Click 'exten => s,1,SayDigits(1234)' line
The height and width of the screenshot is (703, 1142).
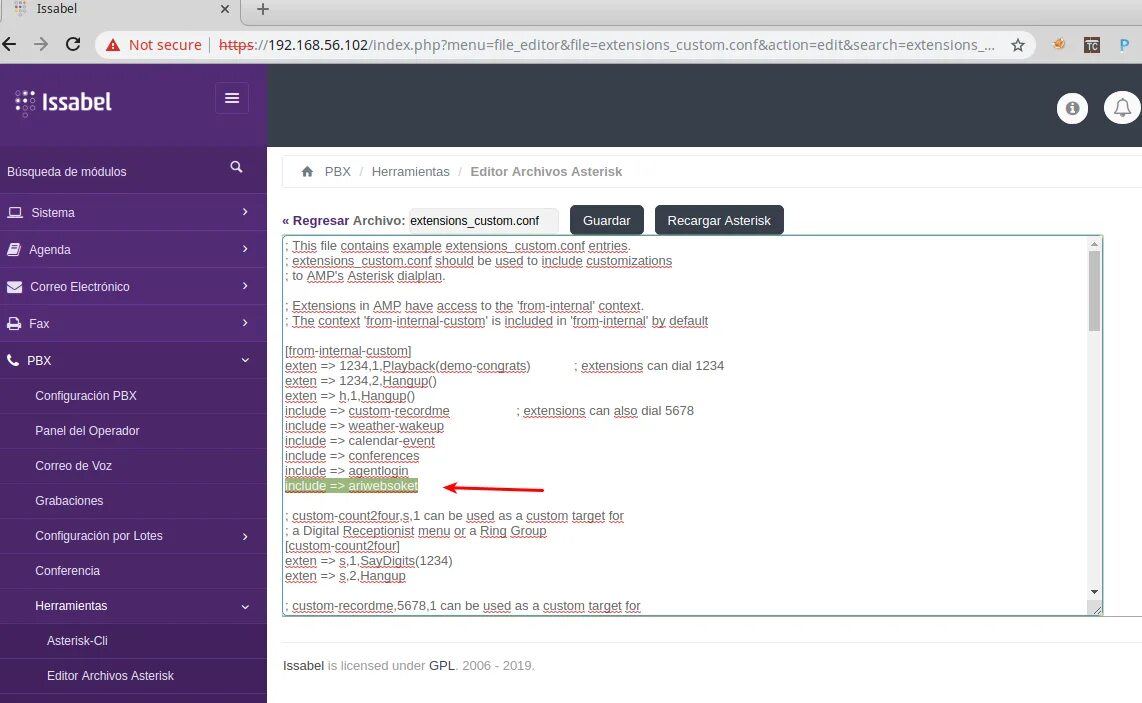[369, 561]
